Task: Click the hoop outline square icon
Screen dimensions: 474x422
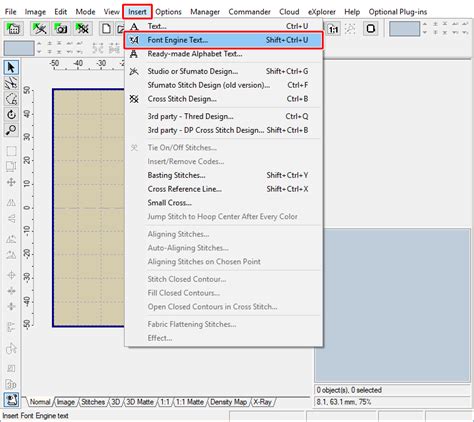Action: coord(371,29)
